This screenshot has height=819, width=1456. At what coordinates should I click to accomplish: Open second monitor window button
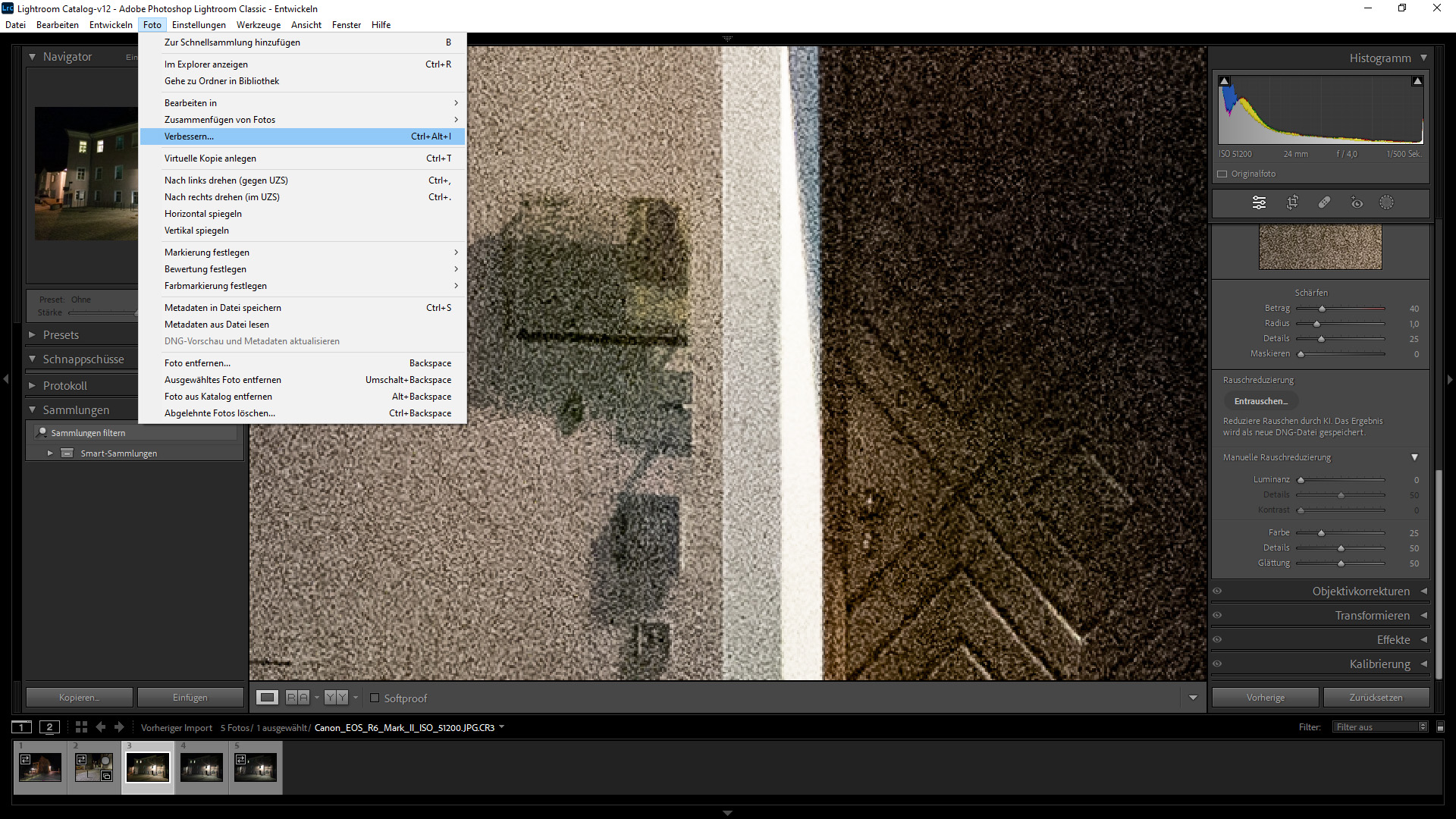(x=49, y=727)
